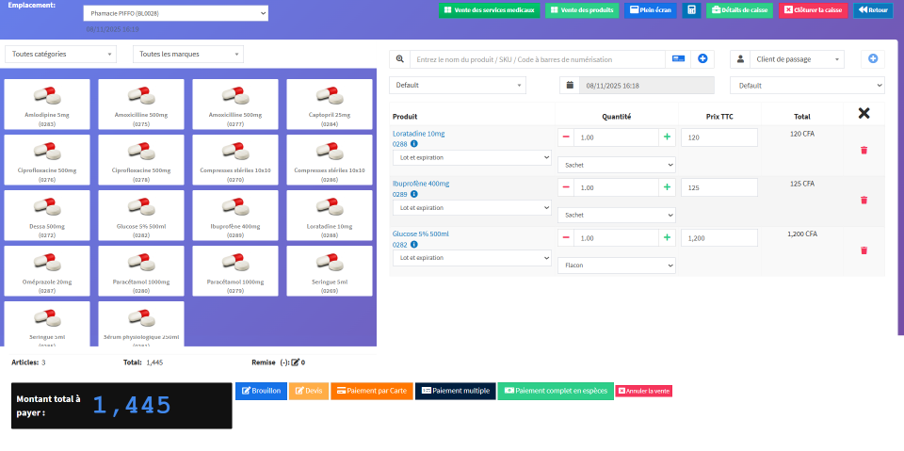Increase Loratadine quantity with plus
Viewport: 904px width, 451px height.
point(667,137)
